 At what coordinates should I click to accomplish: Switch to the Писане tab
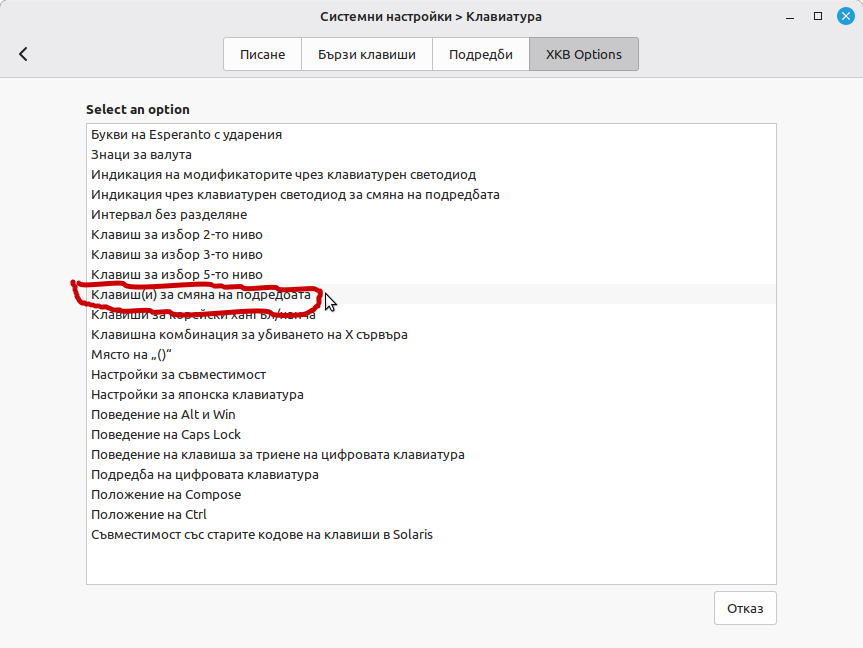(263, 54)
